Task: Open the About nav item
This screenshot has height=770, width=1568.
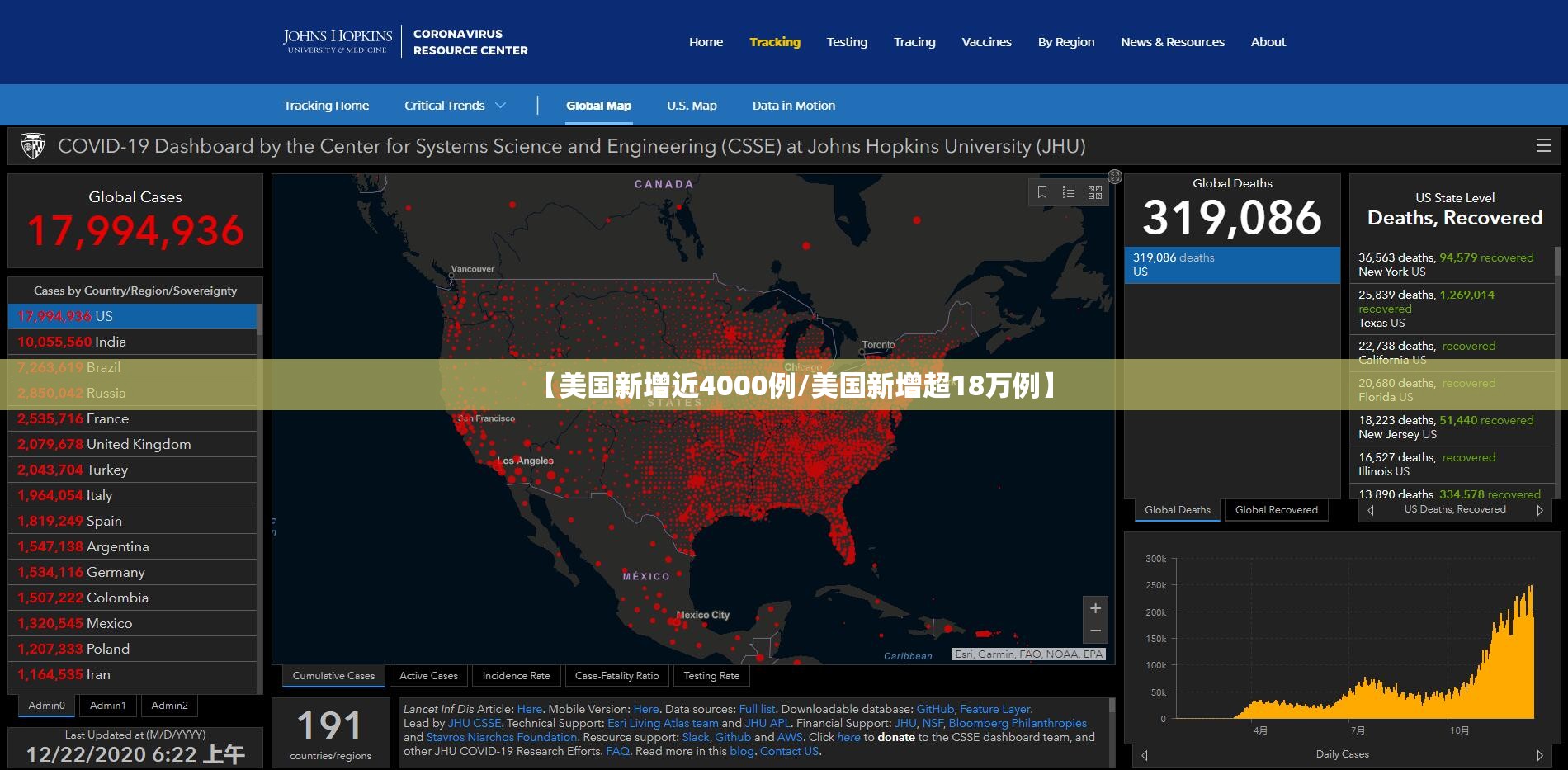Action: click(x=1268, y=42)
